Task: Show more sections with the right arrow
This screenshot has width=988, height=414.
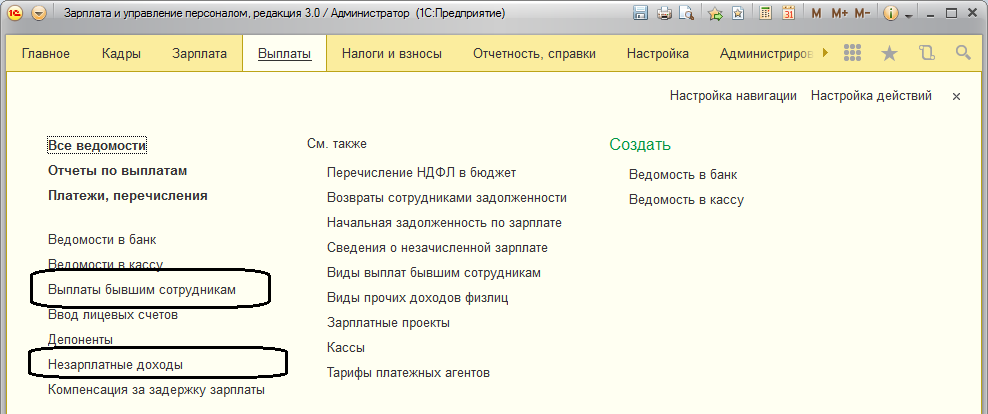Action: (x=825, y=54)
